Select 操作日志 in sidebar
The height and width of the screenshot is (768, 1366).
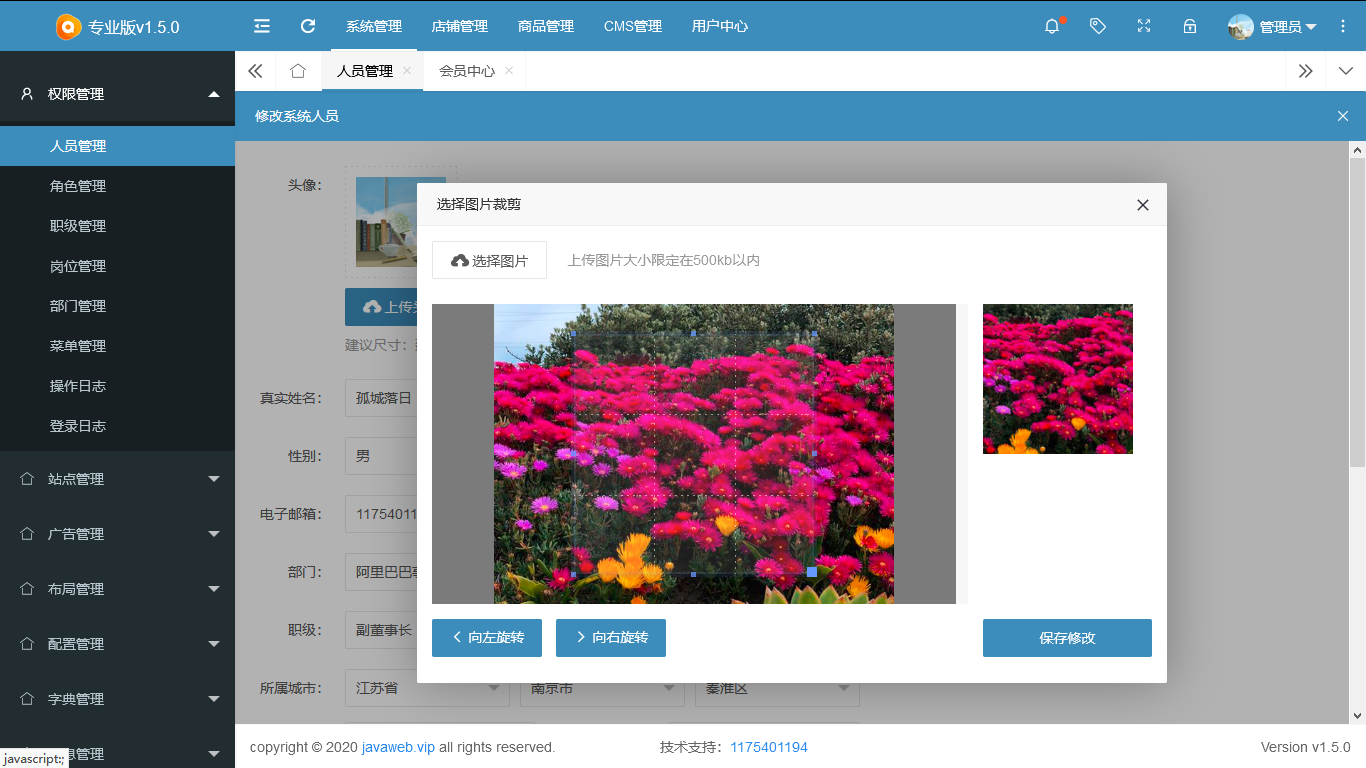tap(117, 386)
